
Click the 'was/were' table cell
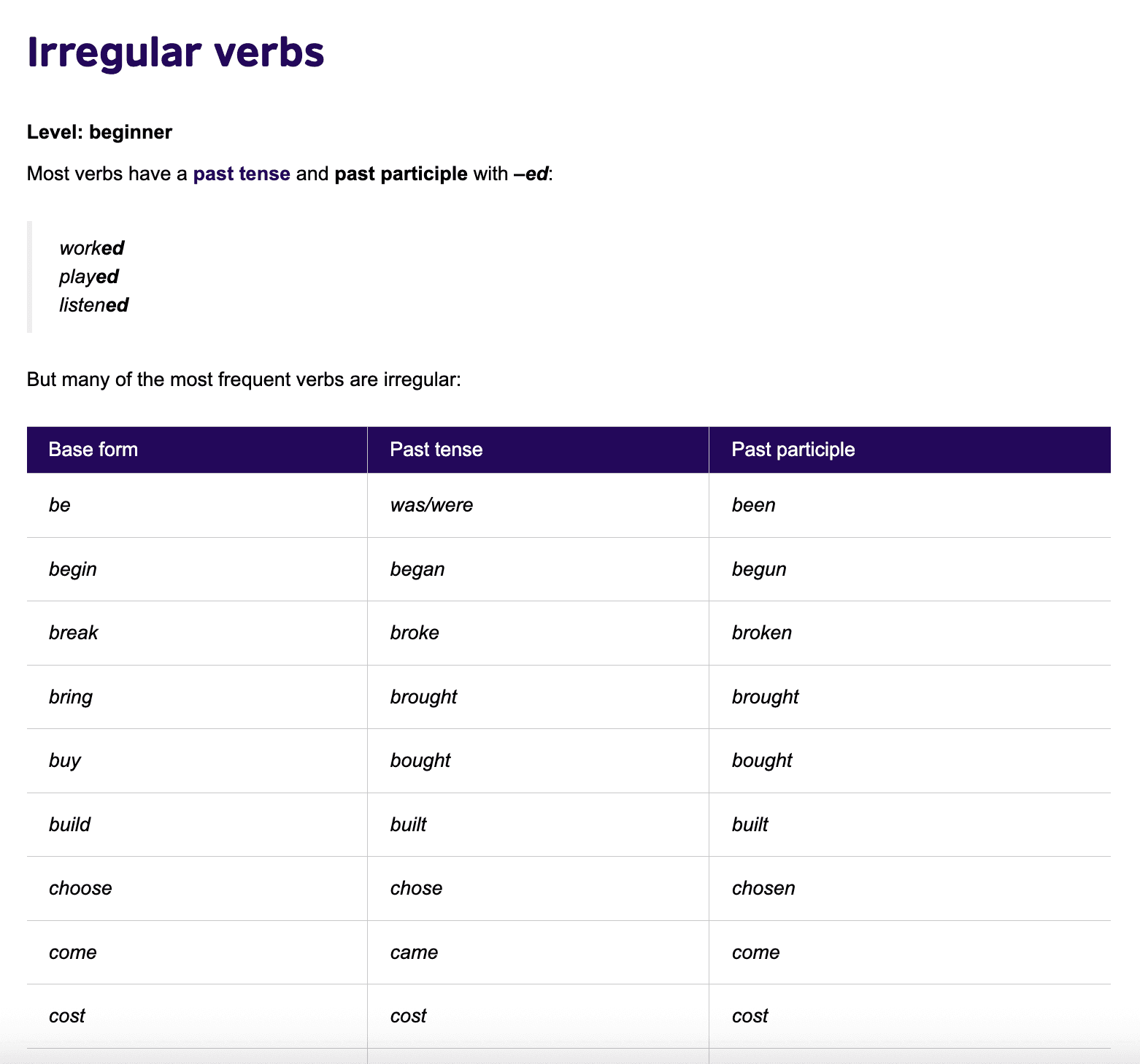tap(431, 505)
